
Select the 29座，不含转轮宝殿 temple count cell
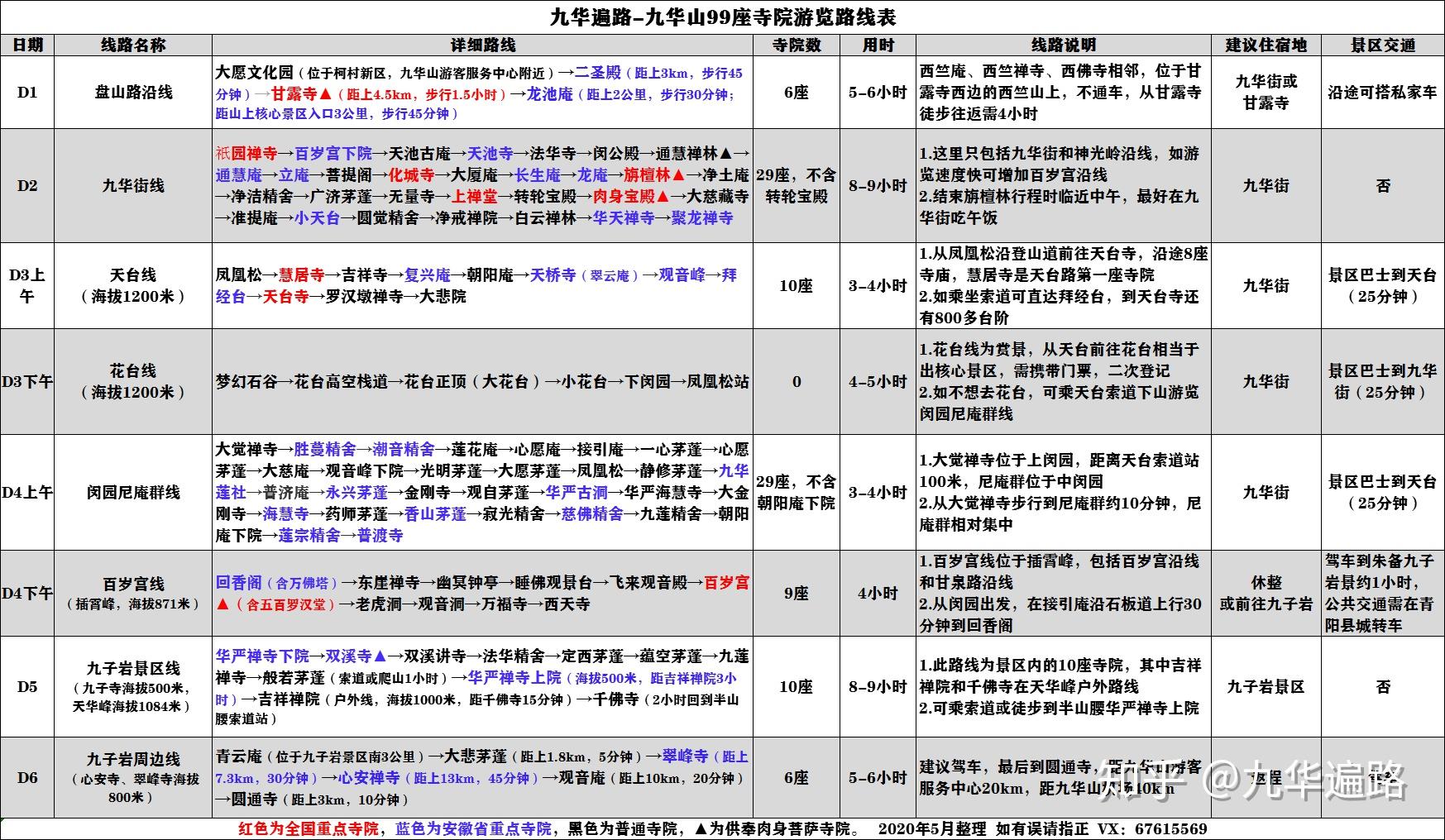[x=797, y=186]
